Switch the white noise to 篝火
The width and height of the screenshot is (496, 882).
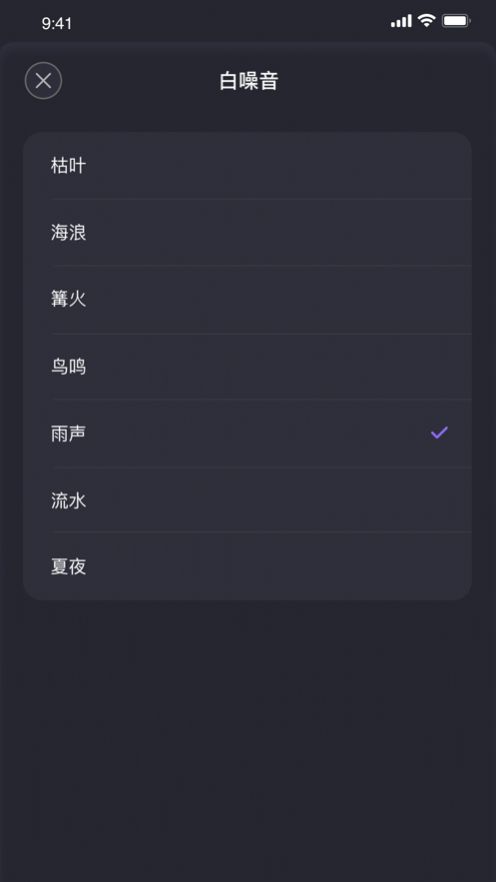tap(247, 299)
